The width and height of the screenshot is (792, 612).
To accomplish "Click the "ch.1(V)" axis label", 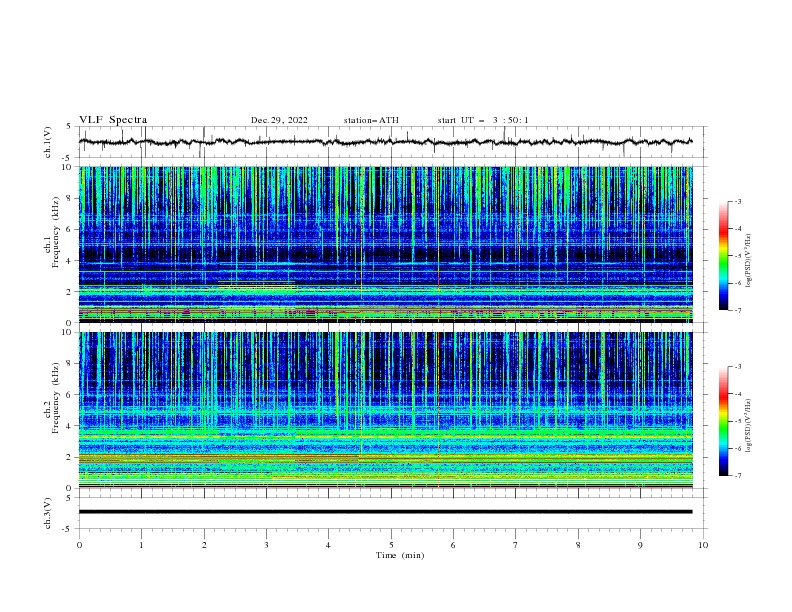I will (48, 142).
